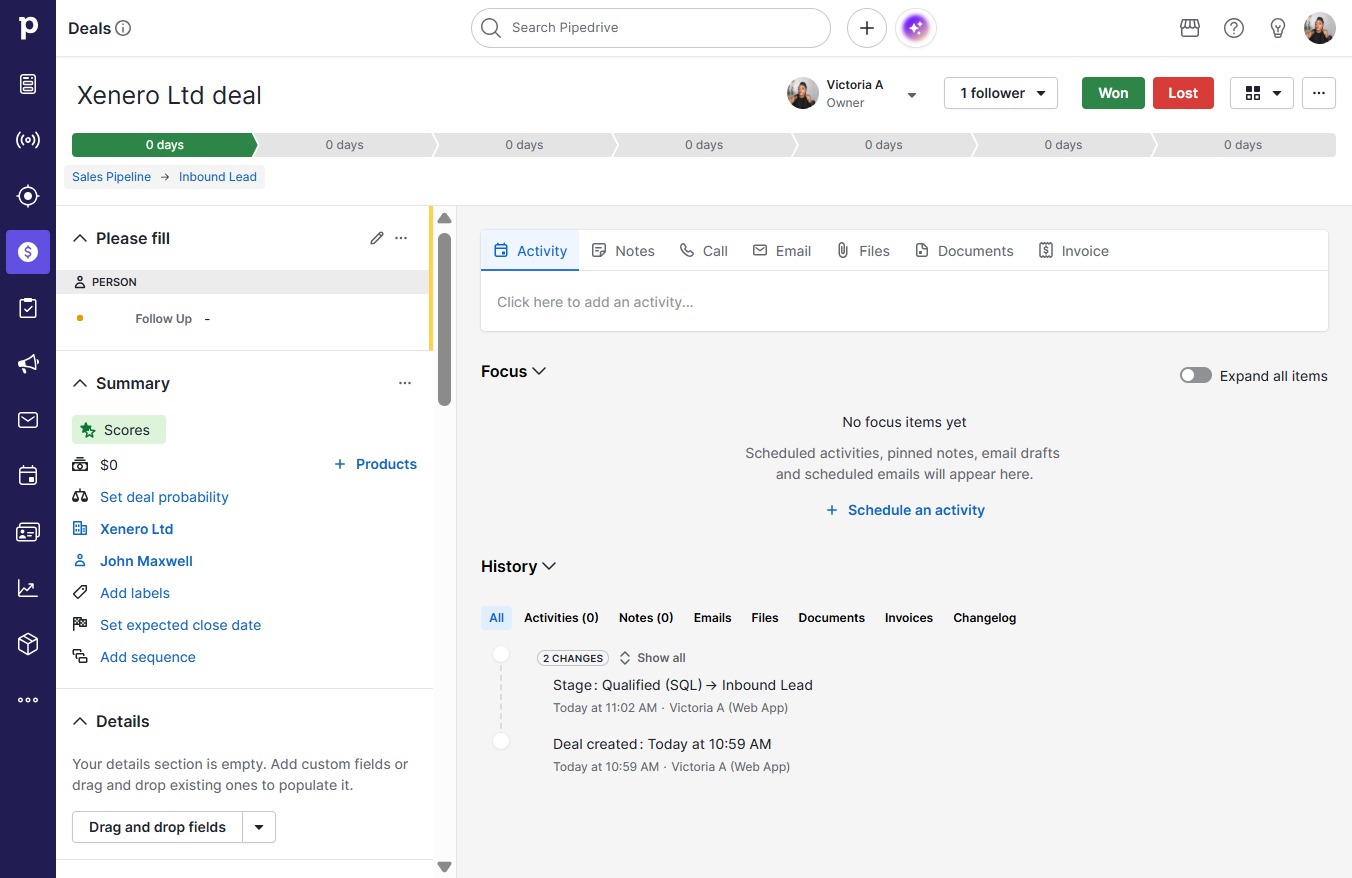
Task: Mark the deal as Won
Action: tap(1113, 93)
